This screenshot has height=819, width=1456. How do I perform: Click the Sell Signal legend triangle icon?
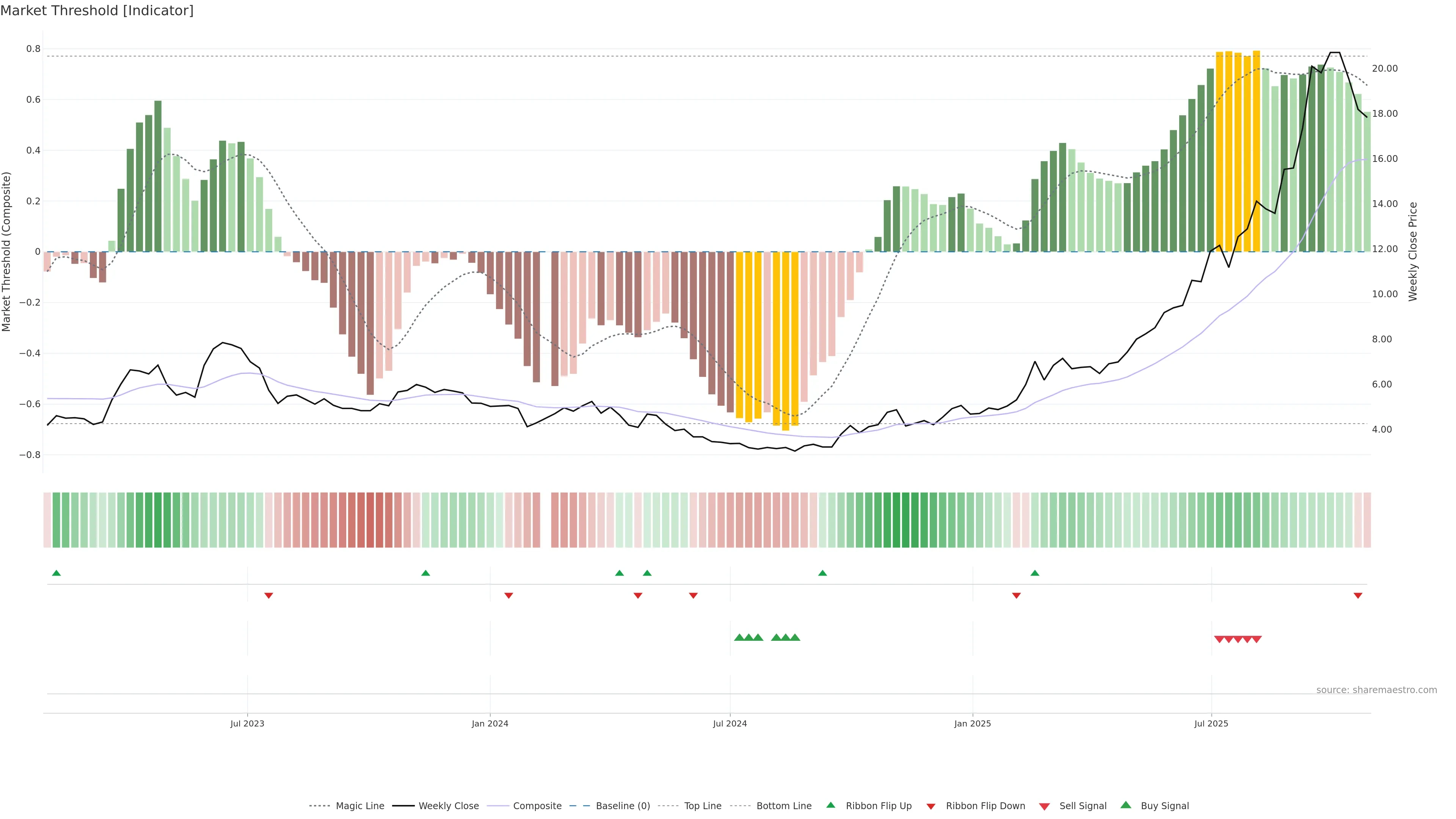(1044, 806)
